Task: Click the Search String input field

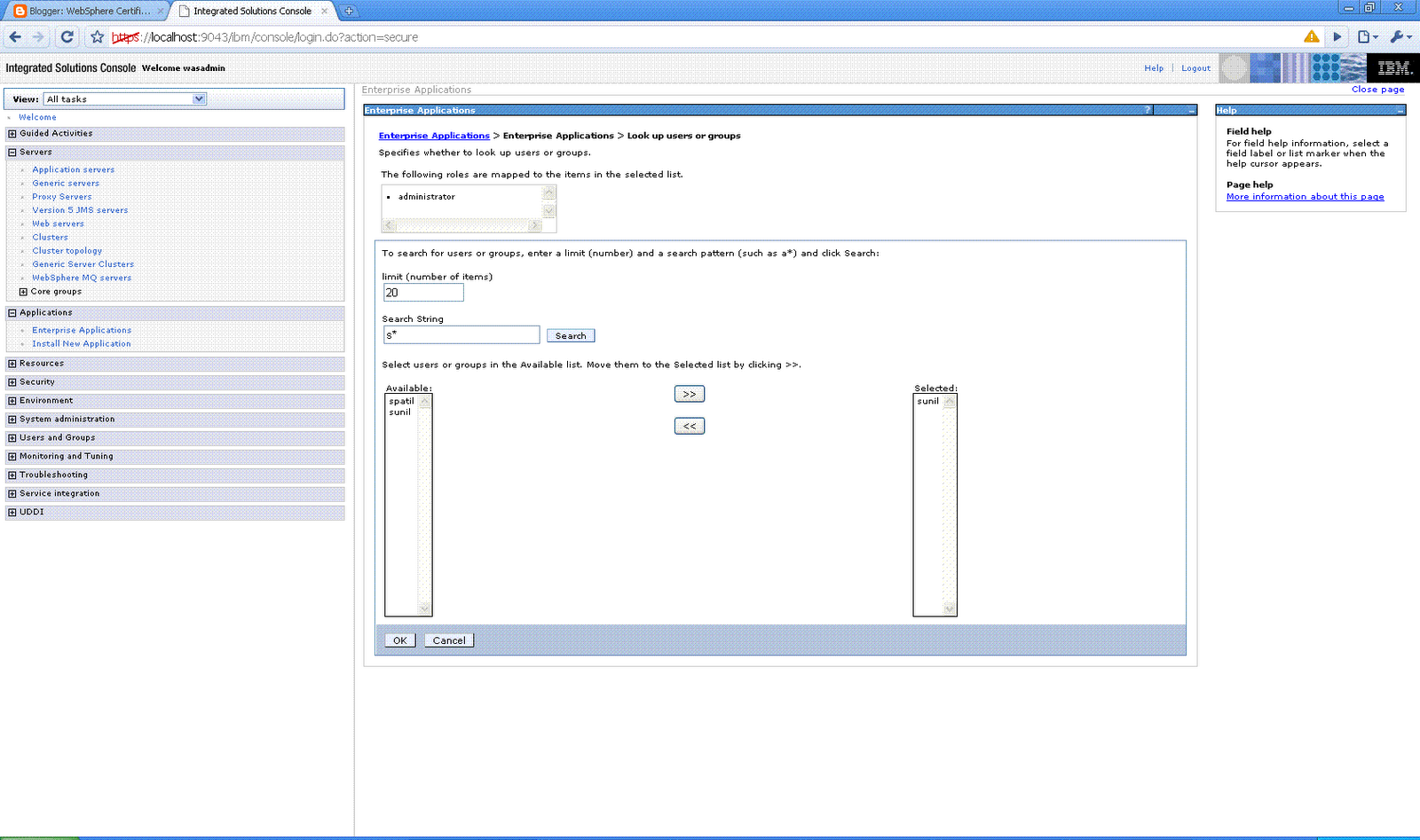Action: click(x=461, y=334)
